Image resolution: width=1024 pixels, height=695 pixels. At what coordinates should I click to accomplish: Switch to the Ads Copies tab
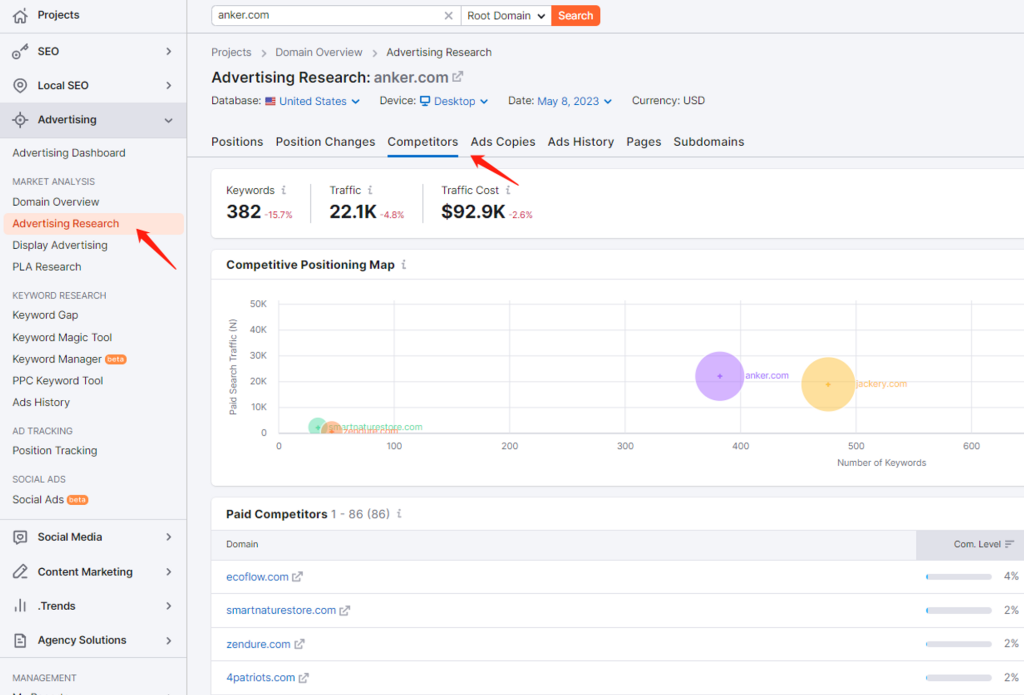click(503, 142)
